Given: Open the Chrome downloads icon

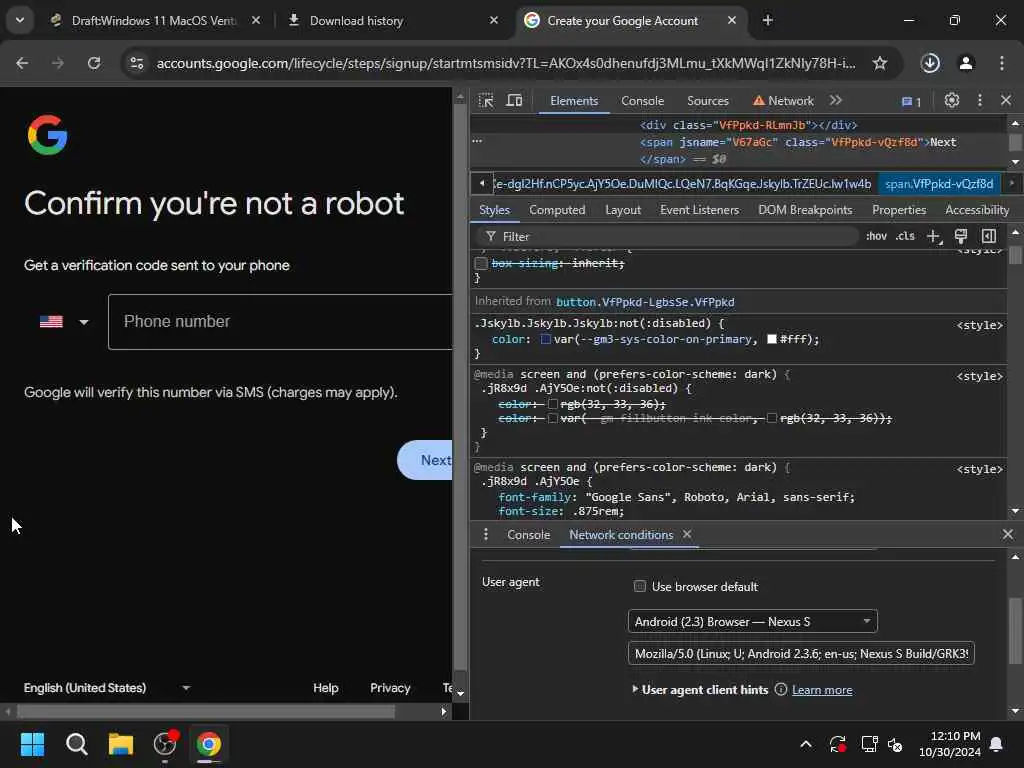Looking at the screenshot, I should (x=930, y=63).
